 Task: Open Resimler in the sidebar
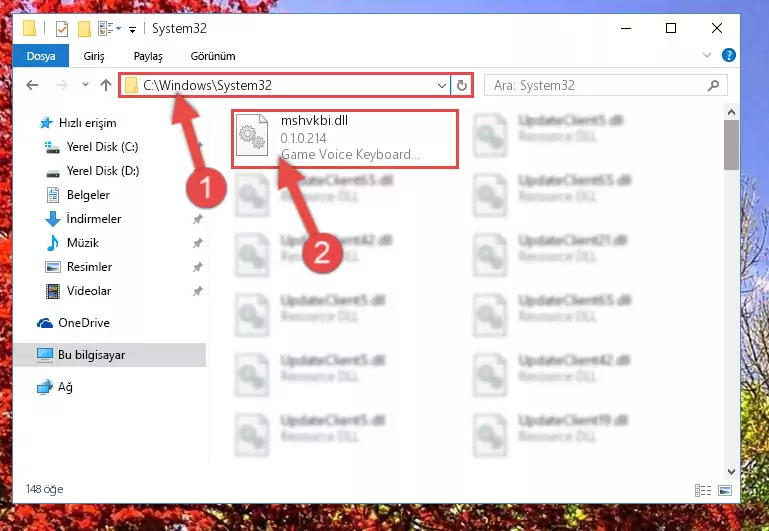89,267
